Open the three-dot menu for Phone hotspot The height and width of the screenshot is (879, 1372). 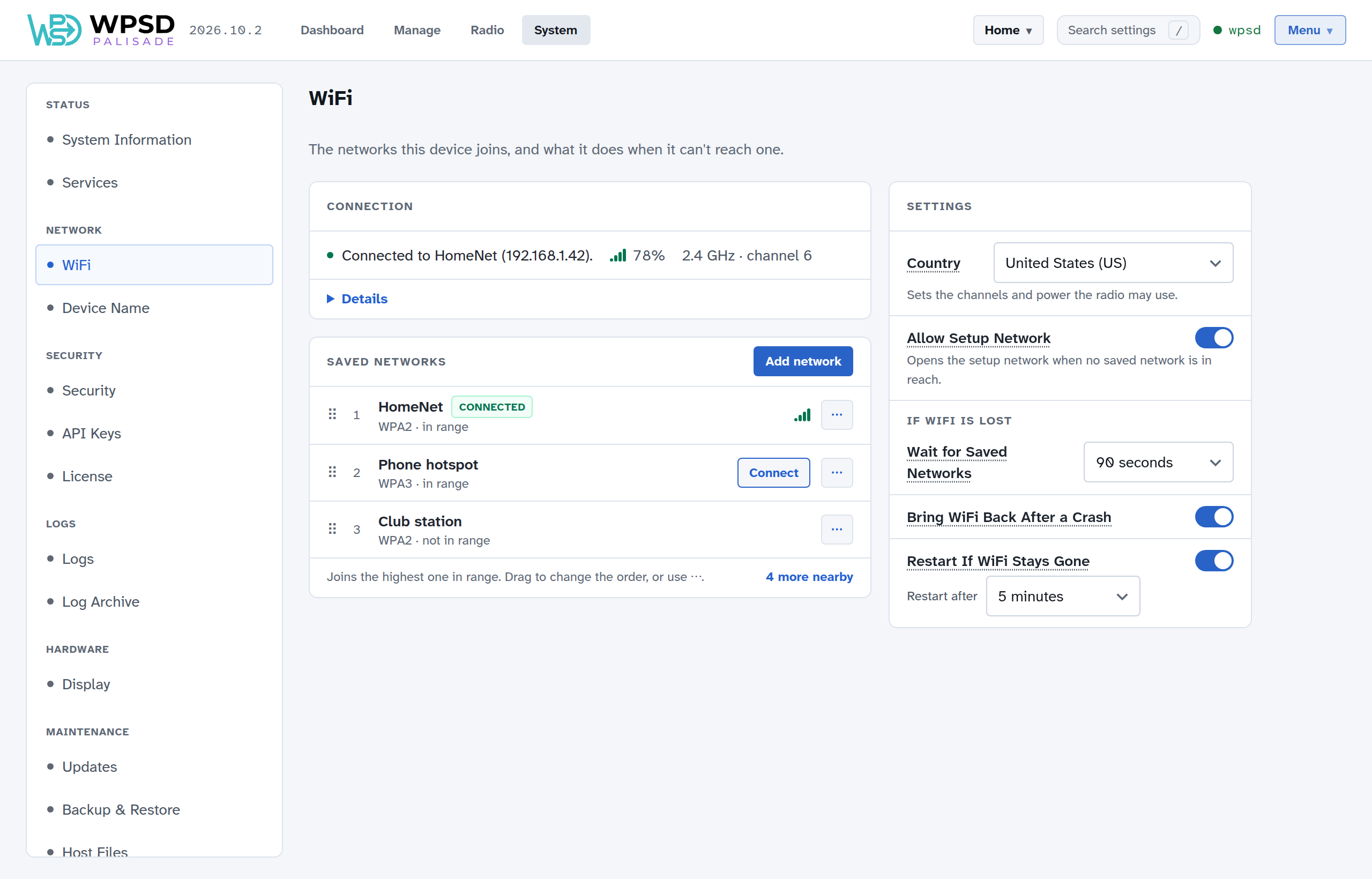click(x=837, y=473)
